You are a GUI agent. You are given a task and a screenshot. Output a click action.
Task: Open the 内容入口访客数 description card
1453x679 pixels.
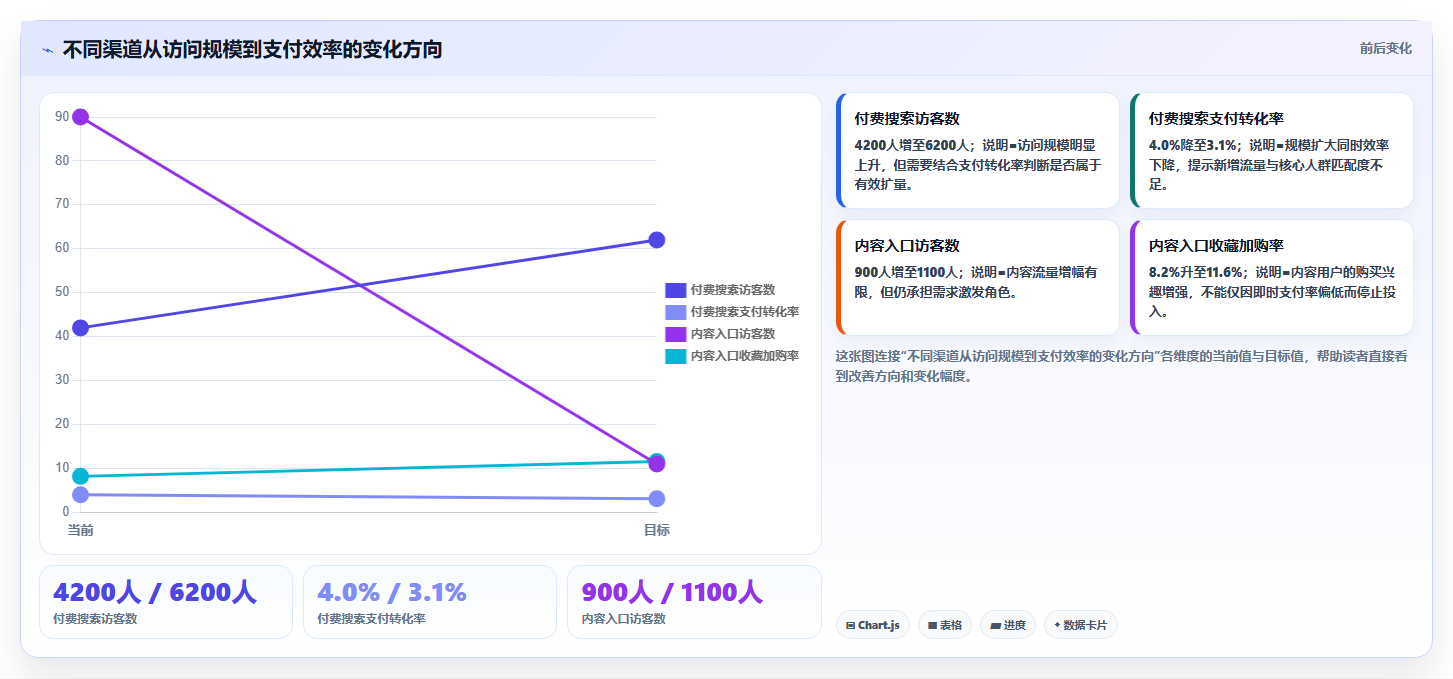[977, 277]
